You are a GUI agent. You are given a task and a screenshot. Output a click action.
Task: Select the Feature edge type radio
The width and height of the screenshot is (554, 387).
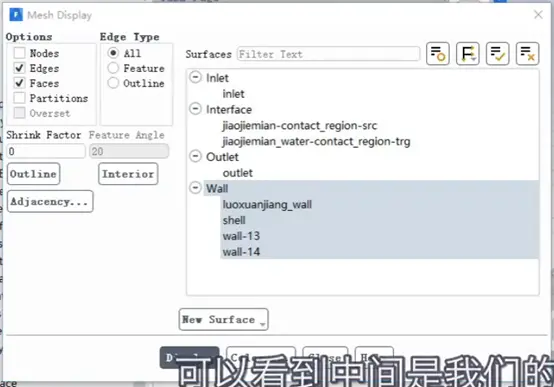tap(113, 68)
